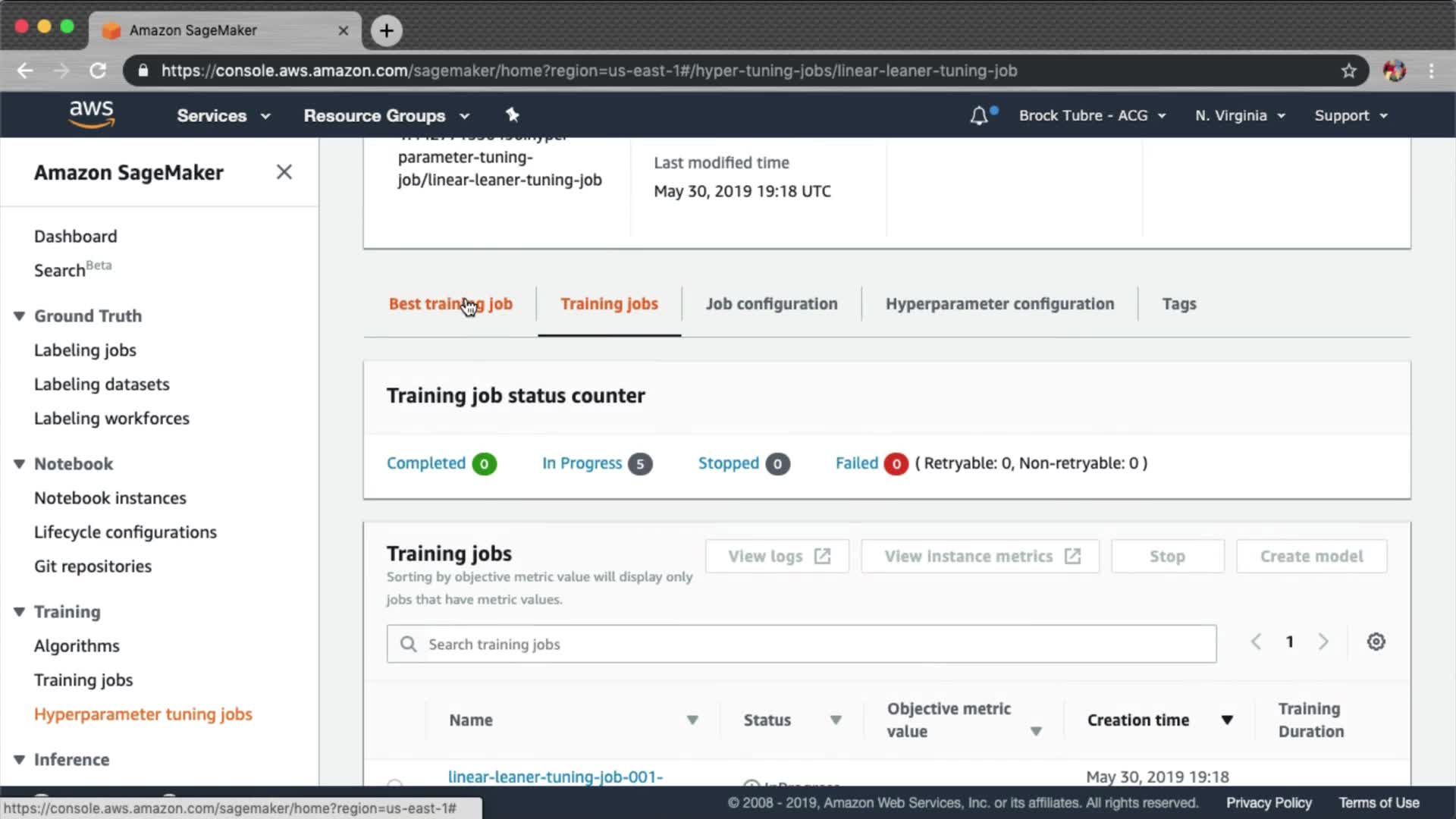Screen dimensions: 1456x819
Task: Open Notebook instances in sidebar
Action: coord(110,498)
